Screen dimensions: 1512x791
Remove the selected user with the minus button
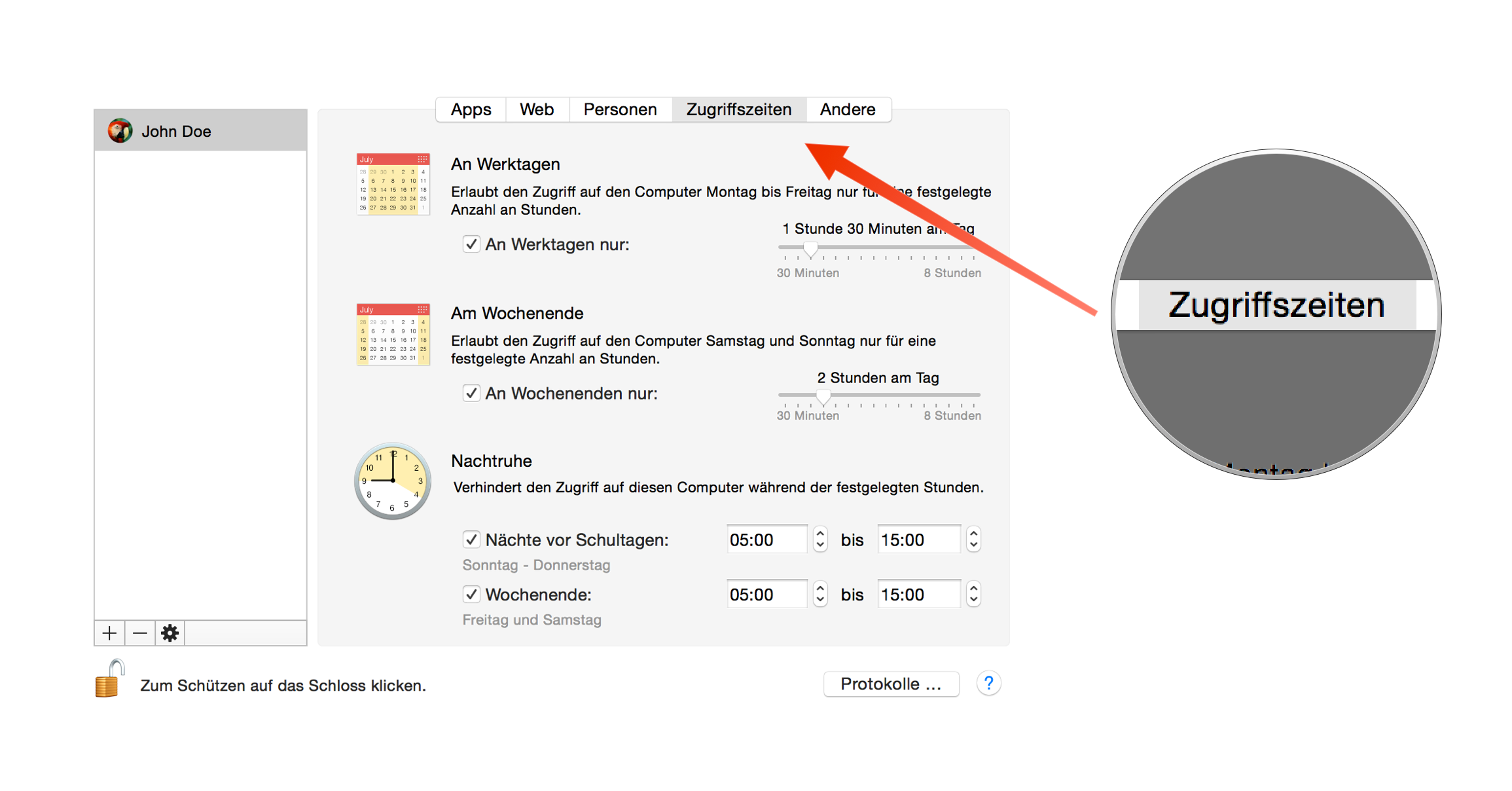pyautogui.click(x=139, y=633)
